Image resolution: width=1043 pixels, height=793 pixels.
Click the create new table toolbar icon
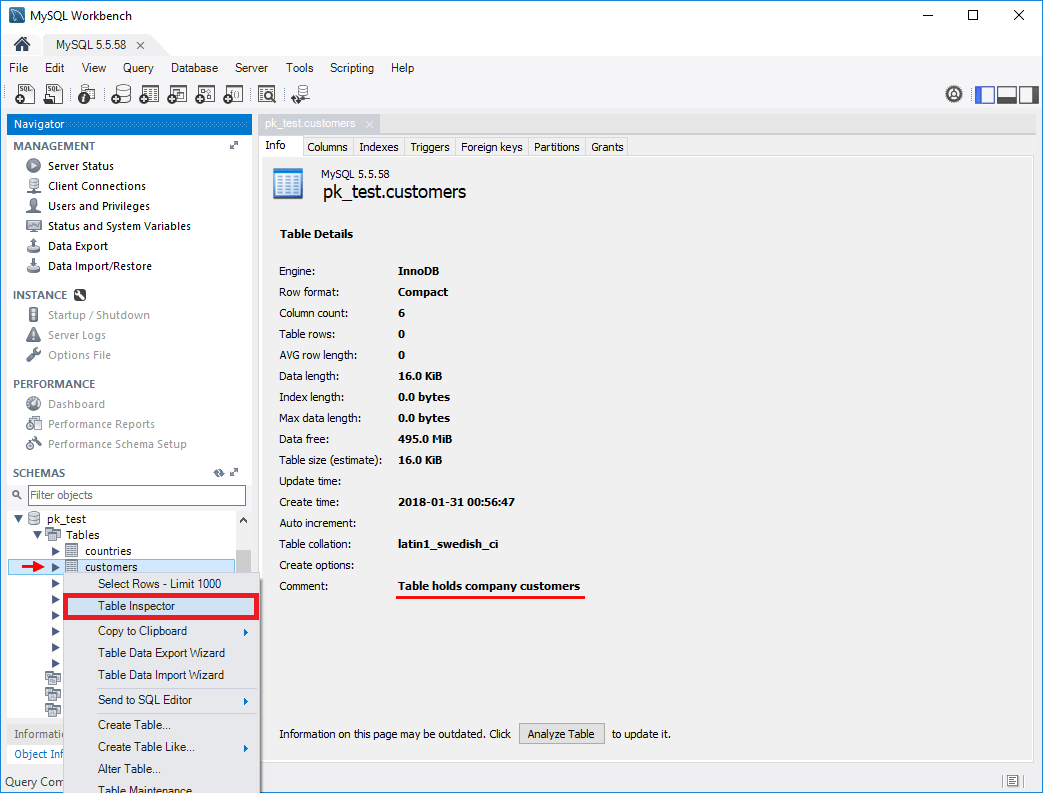(x=149, y=94)
